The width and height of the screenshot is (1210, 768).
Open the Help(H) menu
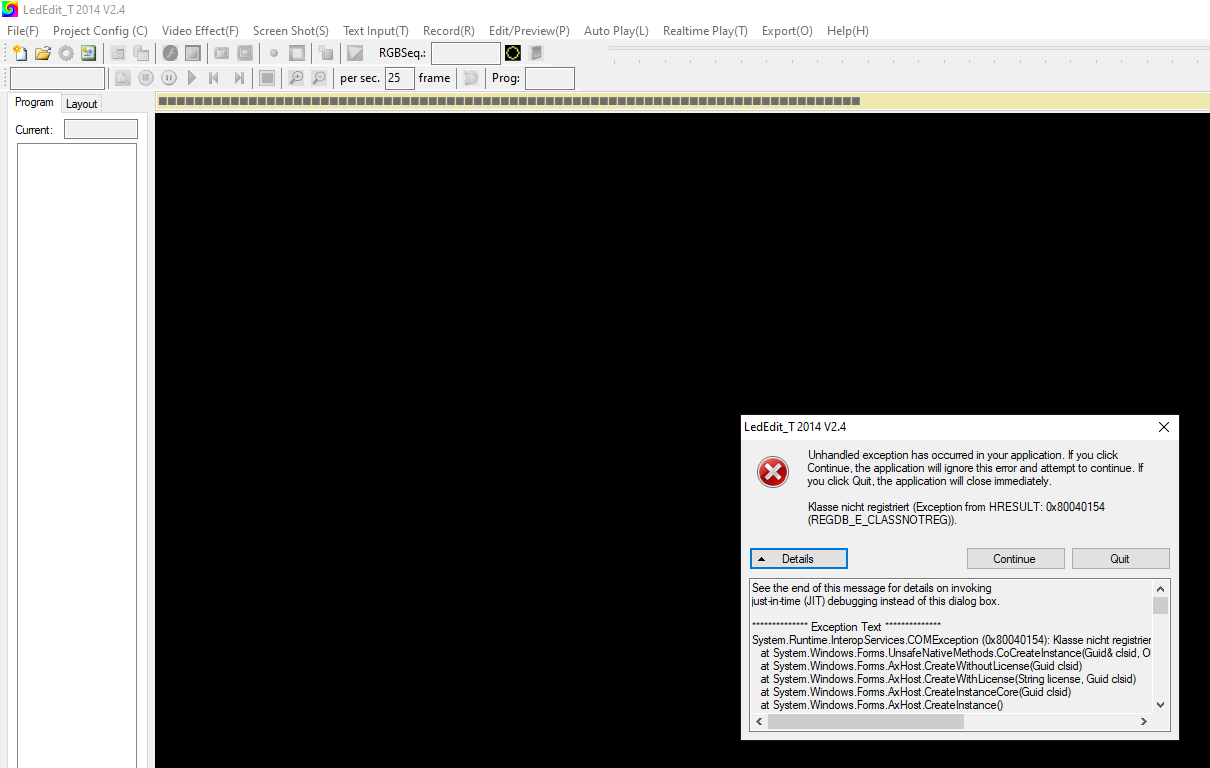848,31
